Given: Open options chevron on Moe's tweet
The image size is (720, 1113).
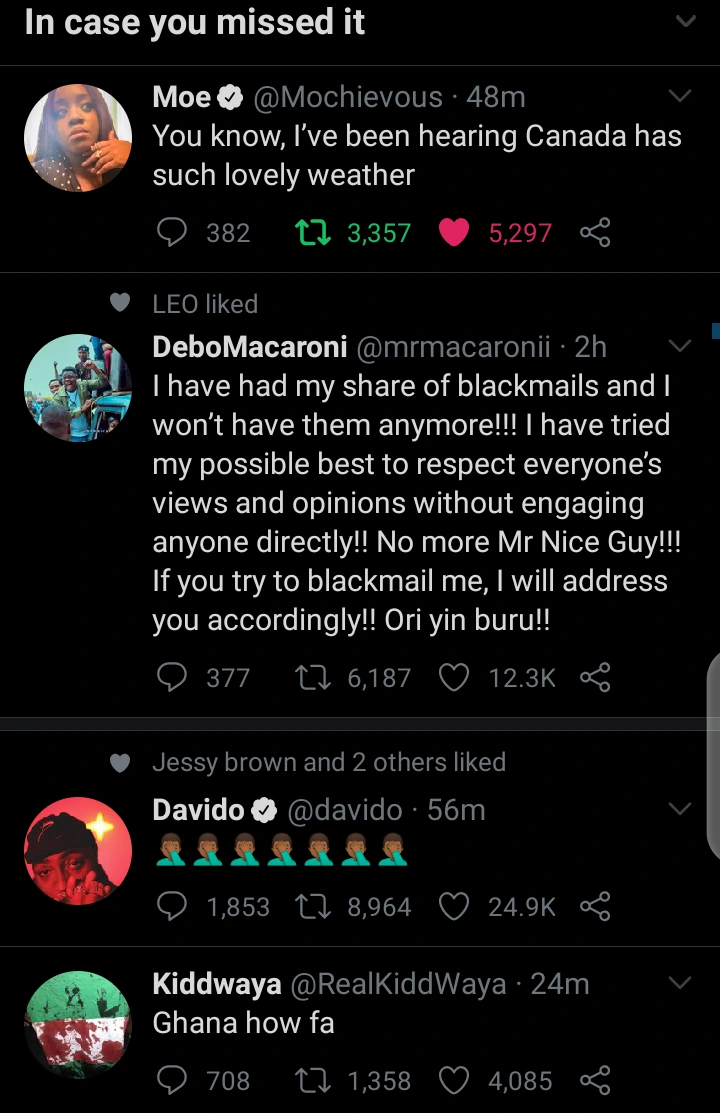Looking at the screenshot, I should coord(679,97).
